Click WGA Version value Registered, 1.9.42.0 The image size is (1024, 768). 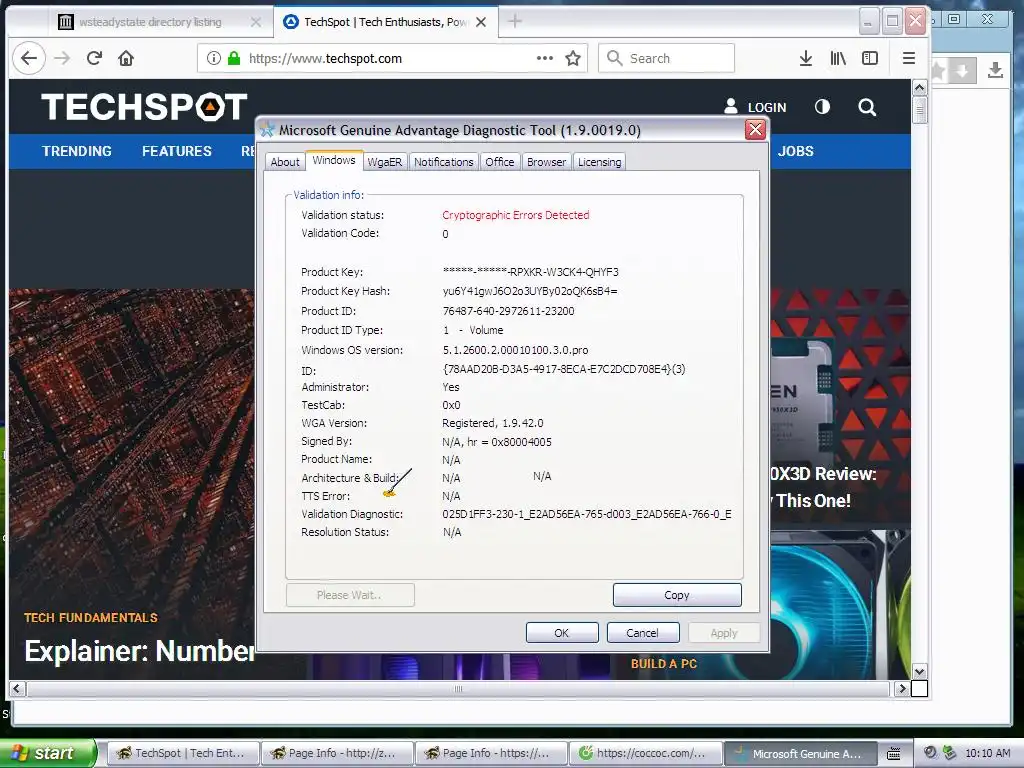[493, 423]
